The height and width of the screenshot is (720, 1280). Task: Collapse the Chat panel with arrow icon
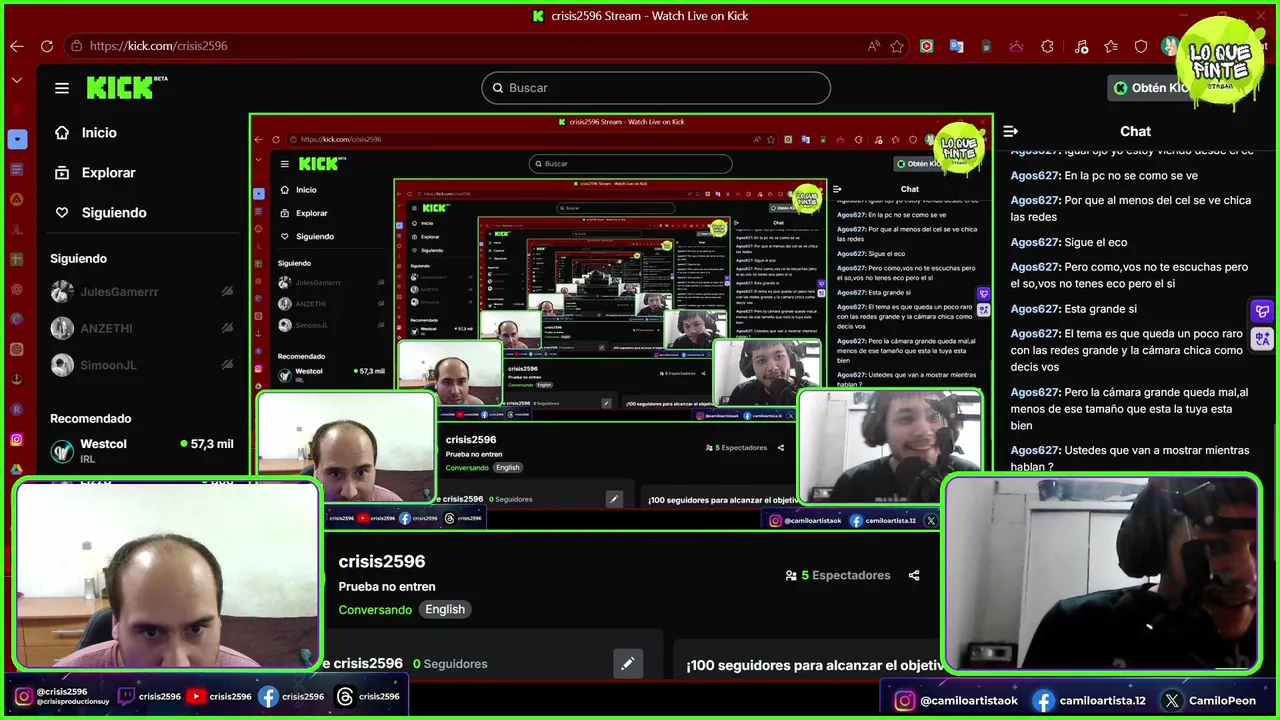[1011, 131]
